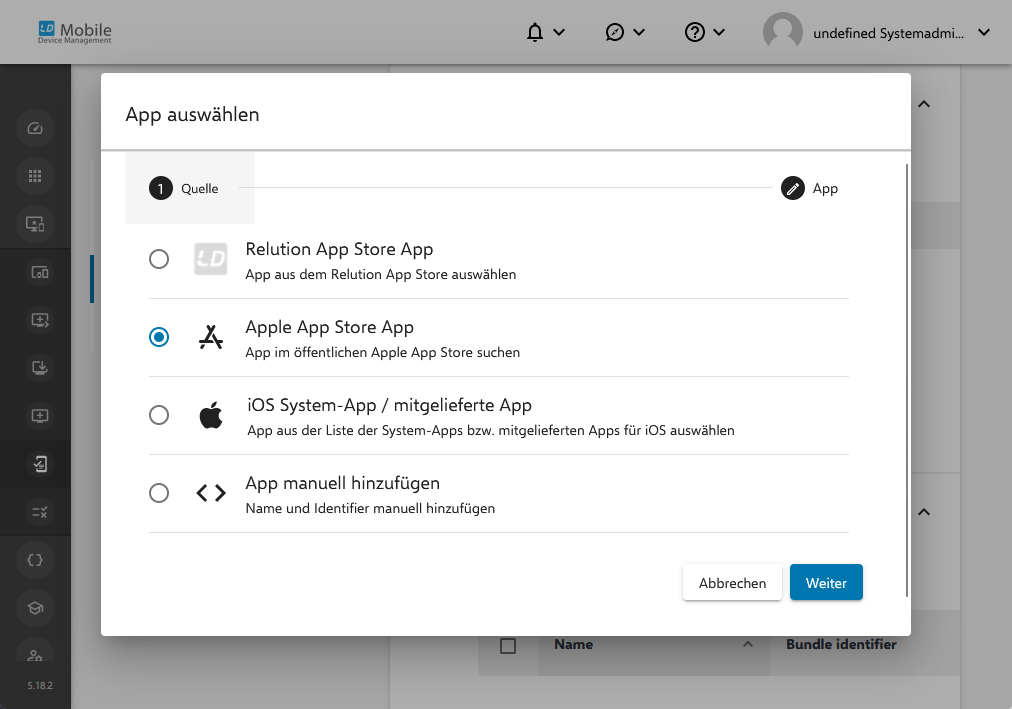Viewport: 1012px width, 709px height.
Task: Open the help question mark icon
Action: 694,32
